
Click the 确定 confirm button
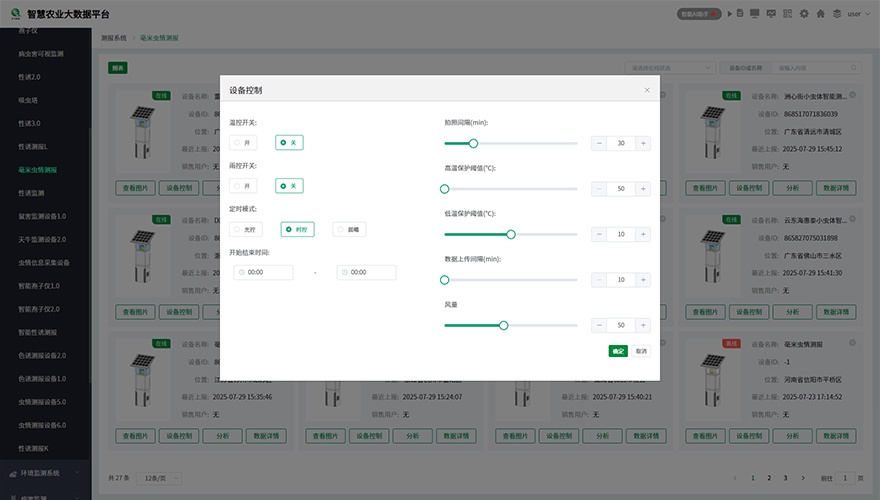(617, 351)
